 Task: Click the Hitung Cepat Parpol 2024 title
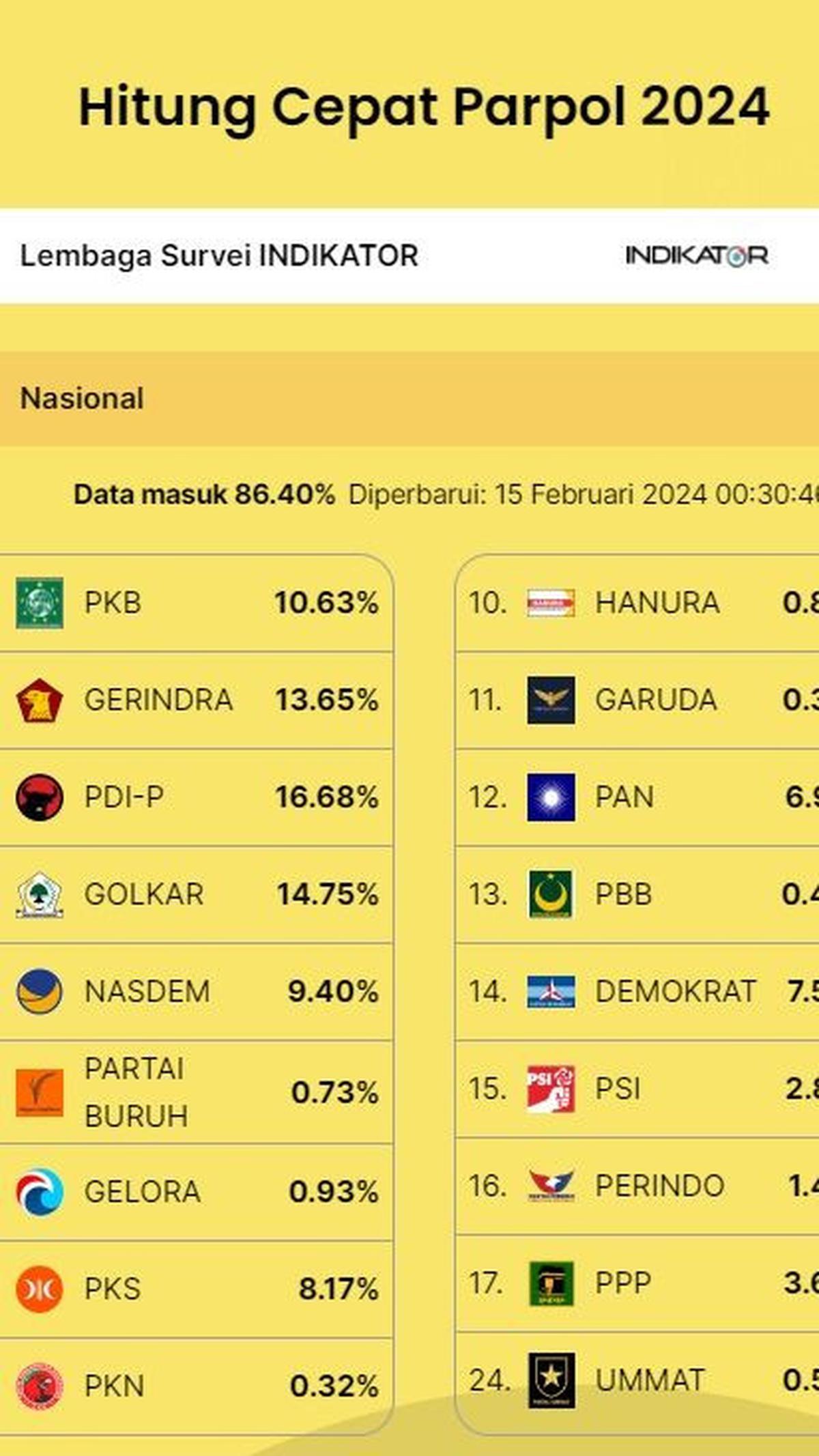[x=424, y=108]
